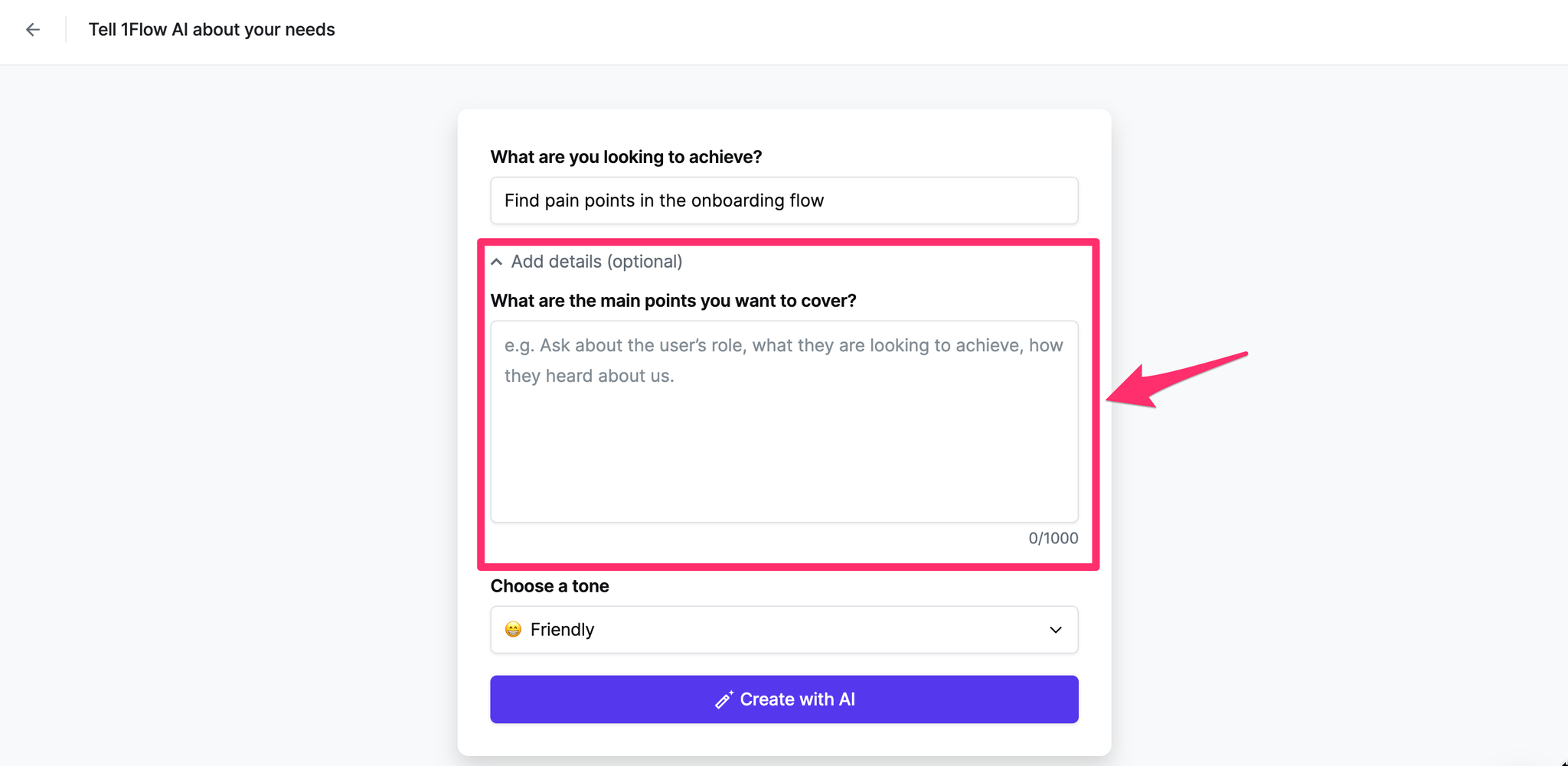The width and height of the screenshot is (1568, 766).
Task: Open the Friendly tone dropdown
Action: coord(784,630)
